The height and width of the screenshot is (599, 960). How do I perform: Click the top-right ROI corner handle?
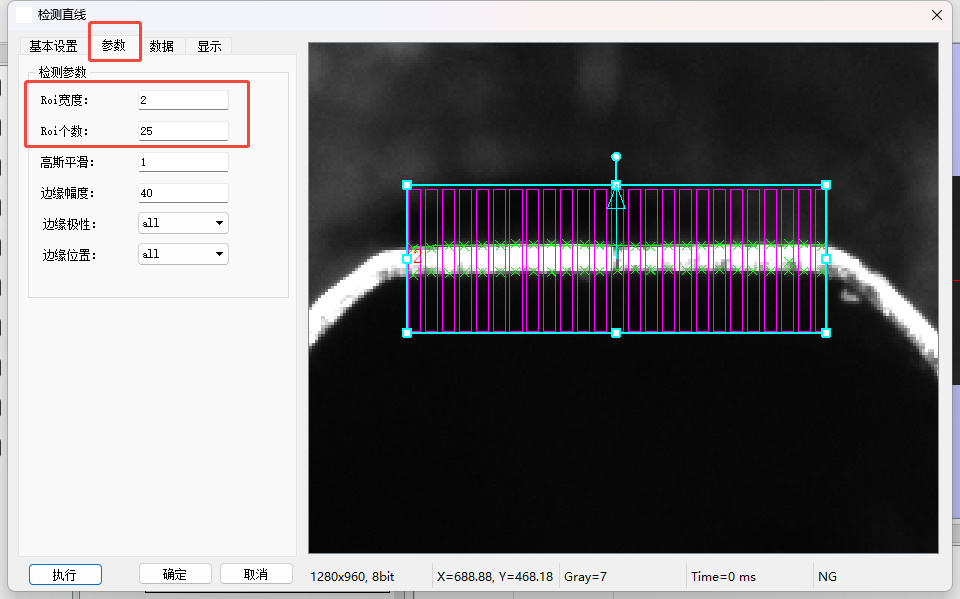(826, 185)
